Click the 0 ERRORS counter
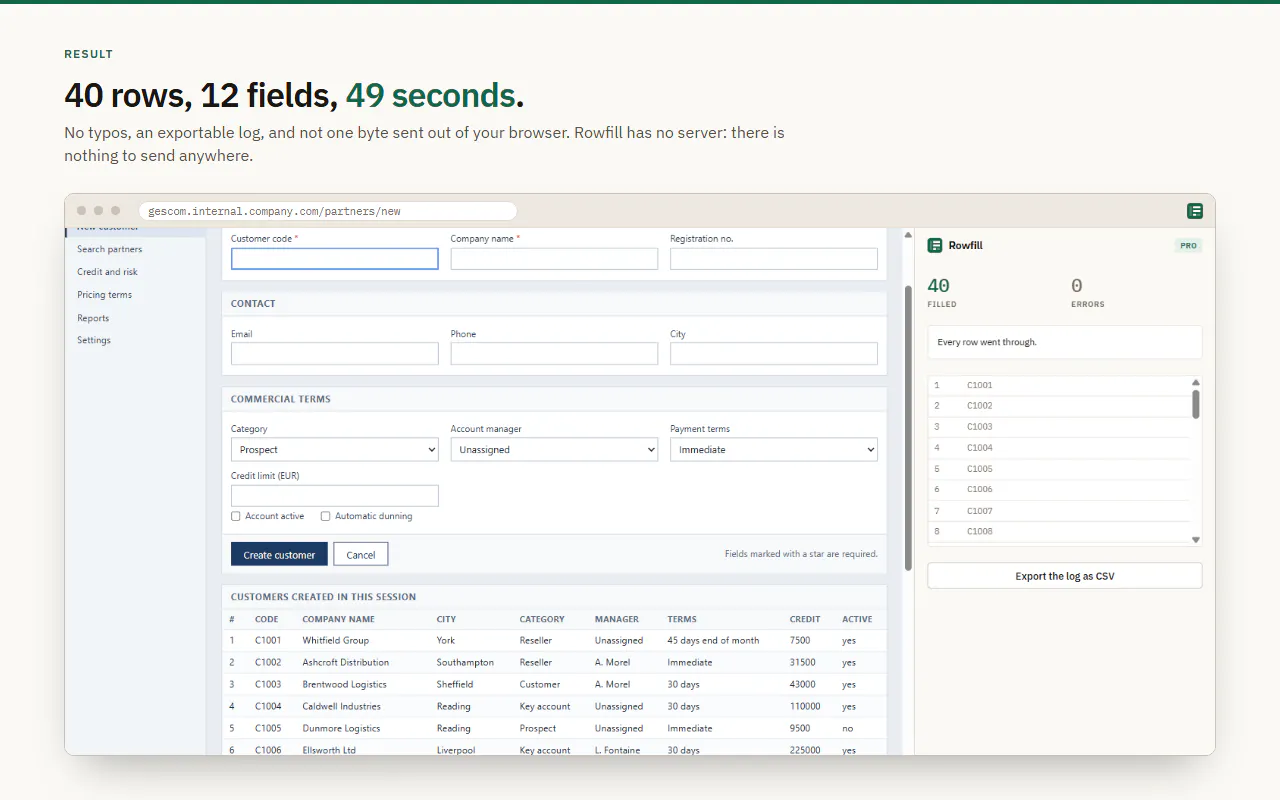 click(1087, 292)
